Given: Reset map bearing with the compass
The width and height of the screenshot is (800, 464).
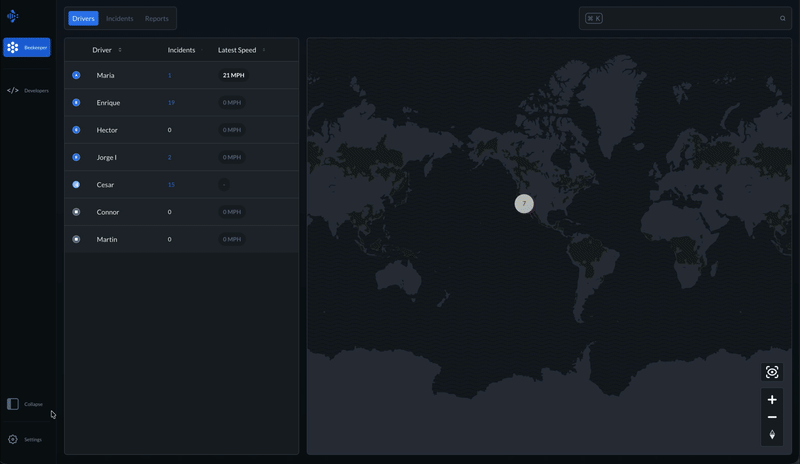Looking at the screenshot, I should [x=771, y=435].
